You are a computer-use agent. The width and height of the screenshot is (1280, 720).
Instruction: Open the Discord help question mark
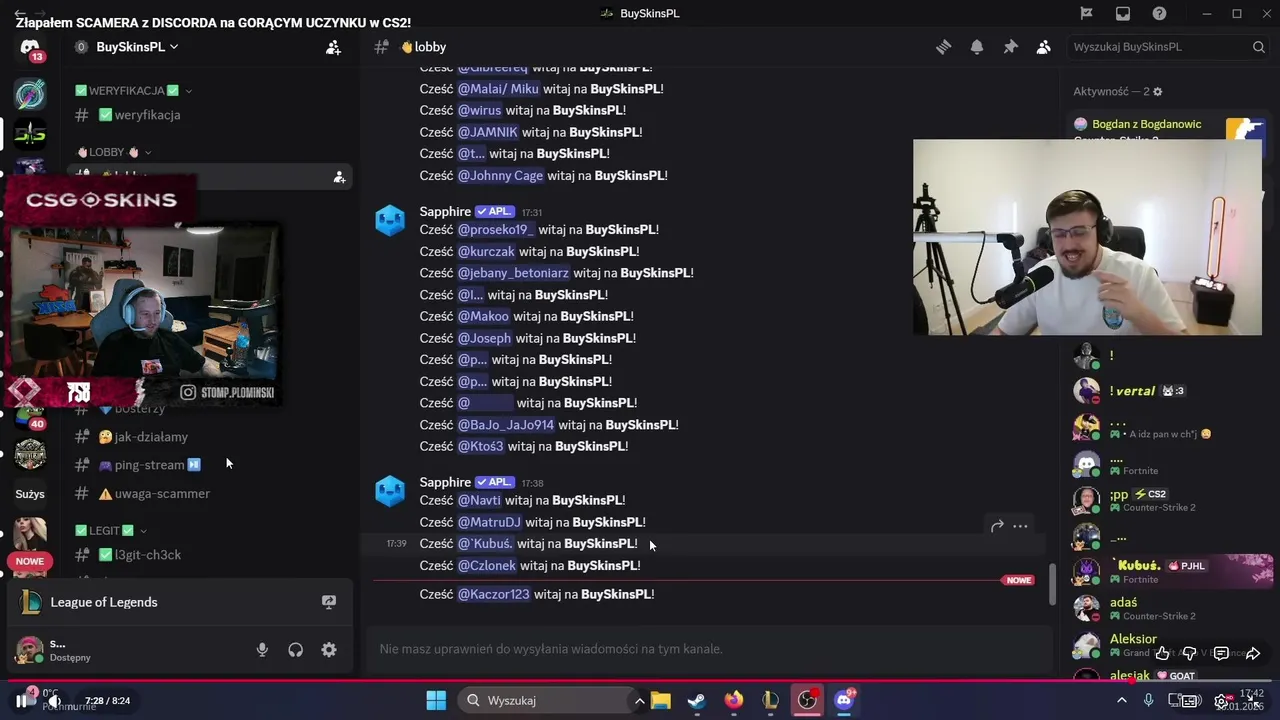coord(1159,13)
